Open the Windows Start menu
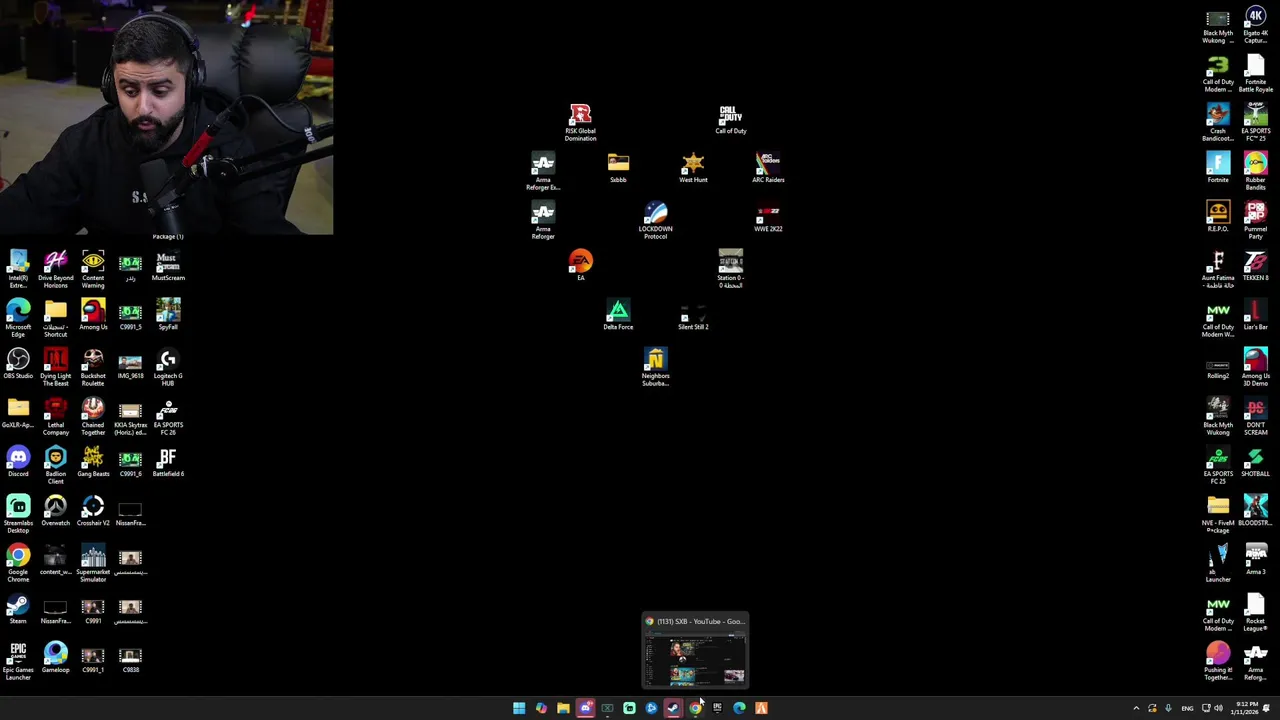This screenshot has height=720, width=1280. (x=519, y=708)
